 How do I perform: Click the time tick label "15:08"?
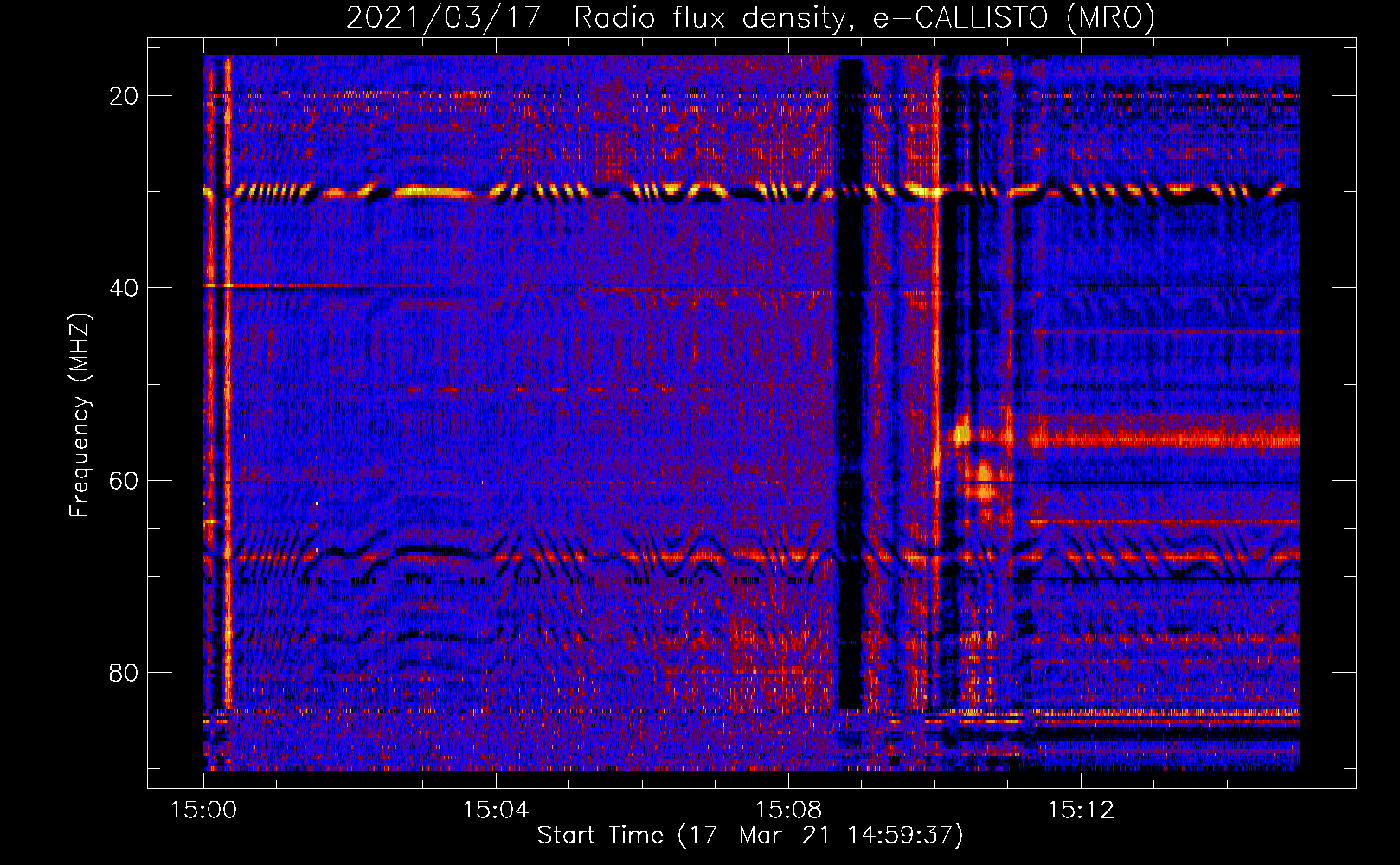pos(788,811)
